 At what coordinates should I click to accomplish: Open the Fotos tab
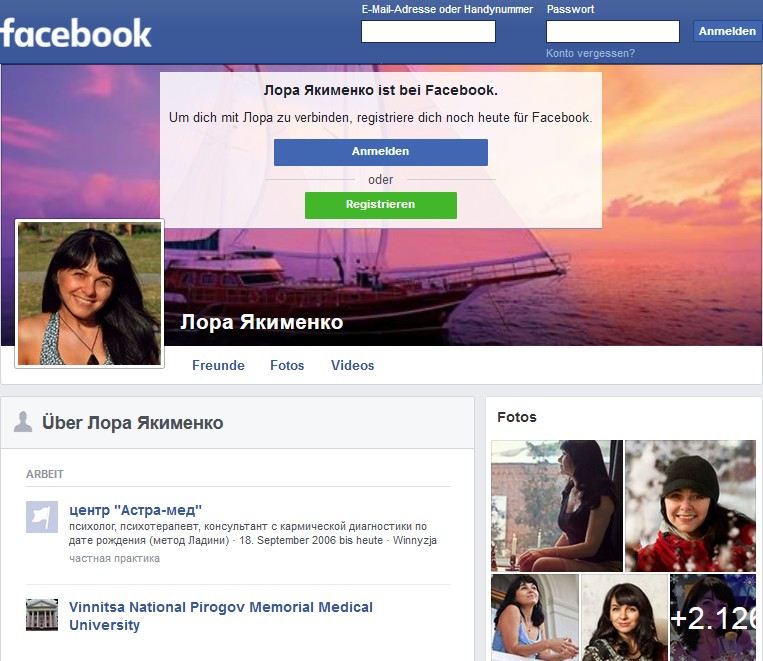click(287, 365)
